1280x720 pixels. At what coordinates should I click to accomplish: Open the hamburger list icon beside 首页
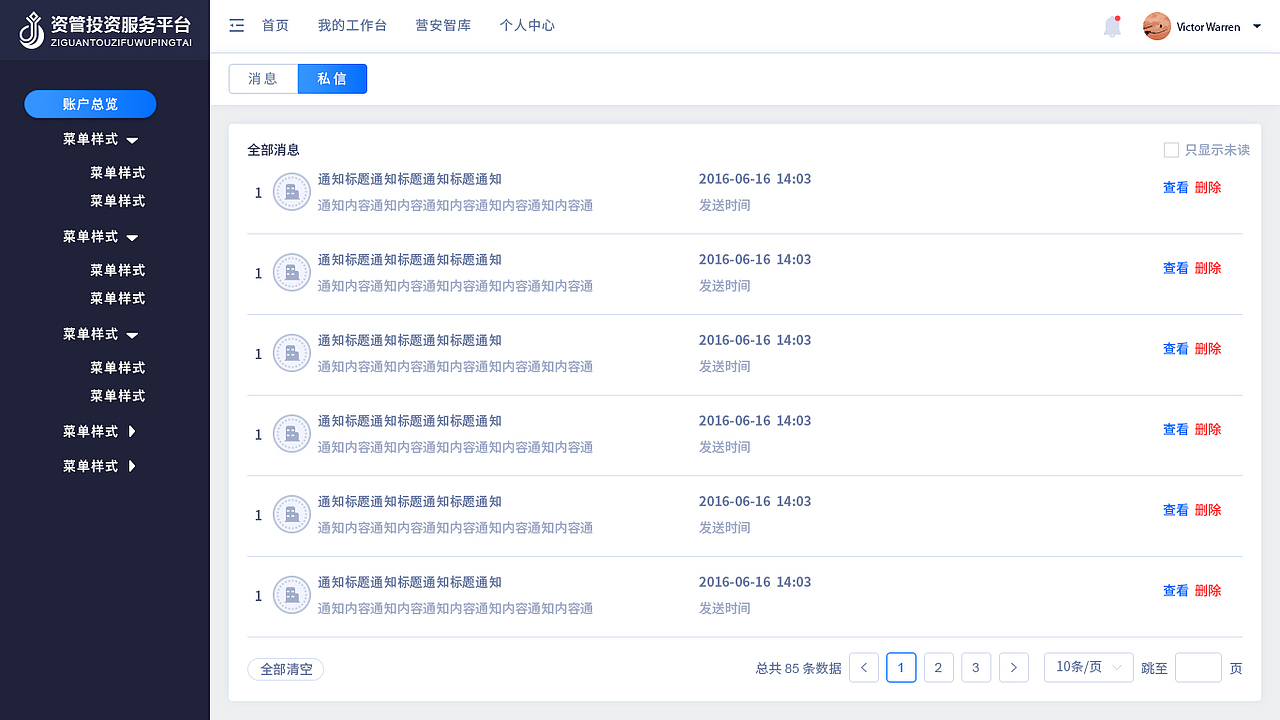236,25
